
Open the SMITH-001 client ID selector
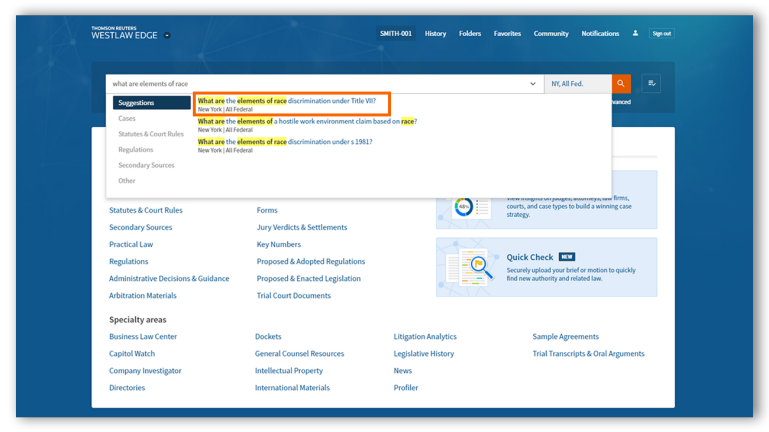pyautogui.click(x=395, y=33)
